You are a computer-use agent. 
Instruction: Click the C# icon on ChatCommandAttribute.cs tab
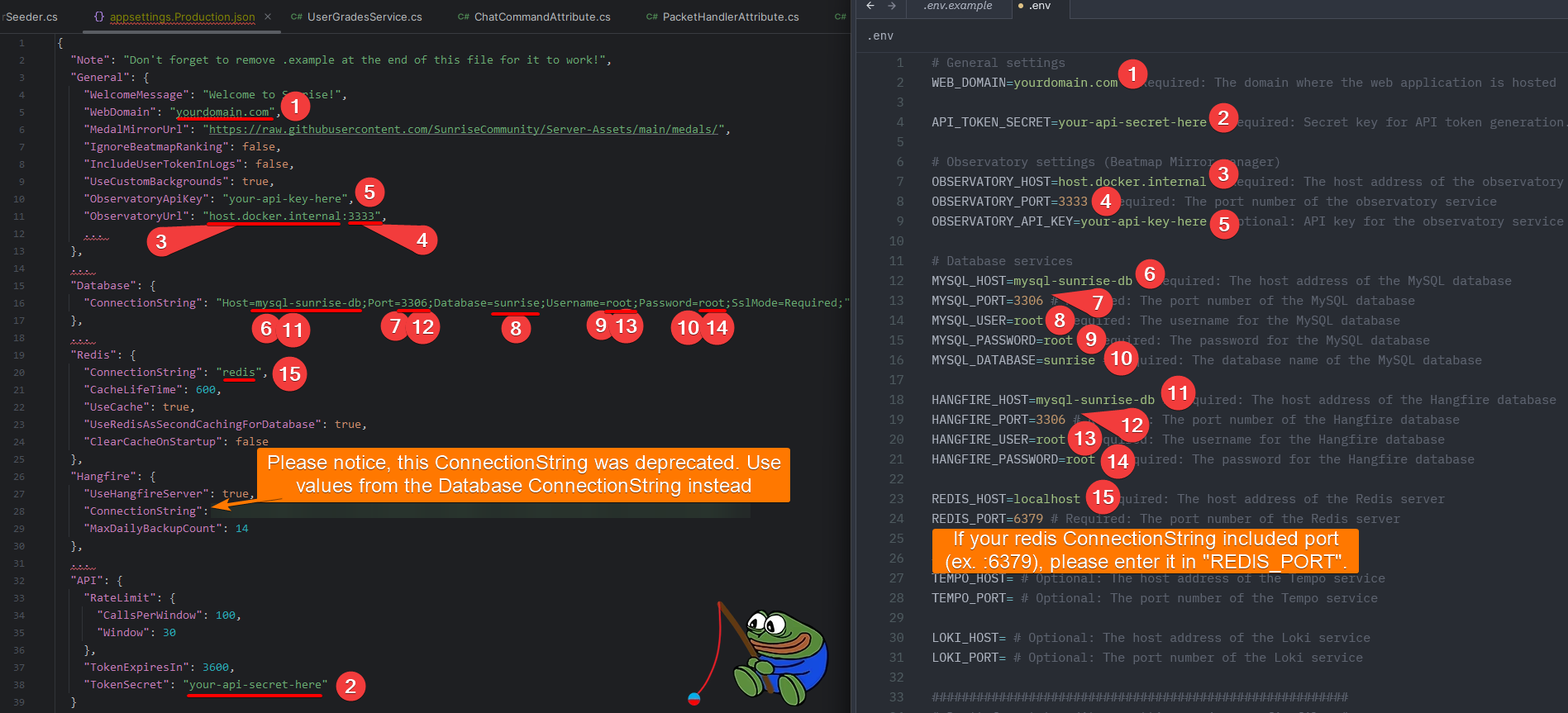[x=463, y=17]
